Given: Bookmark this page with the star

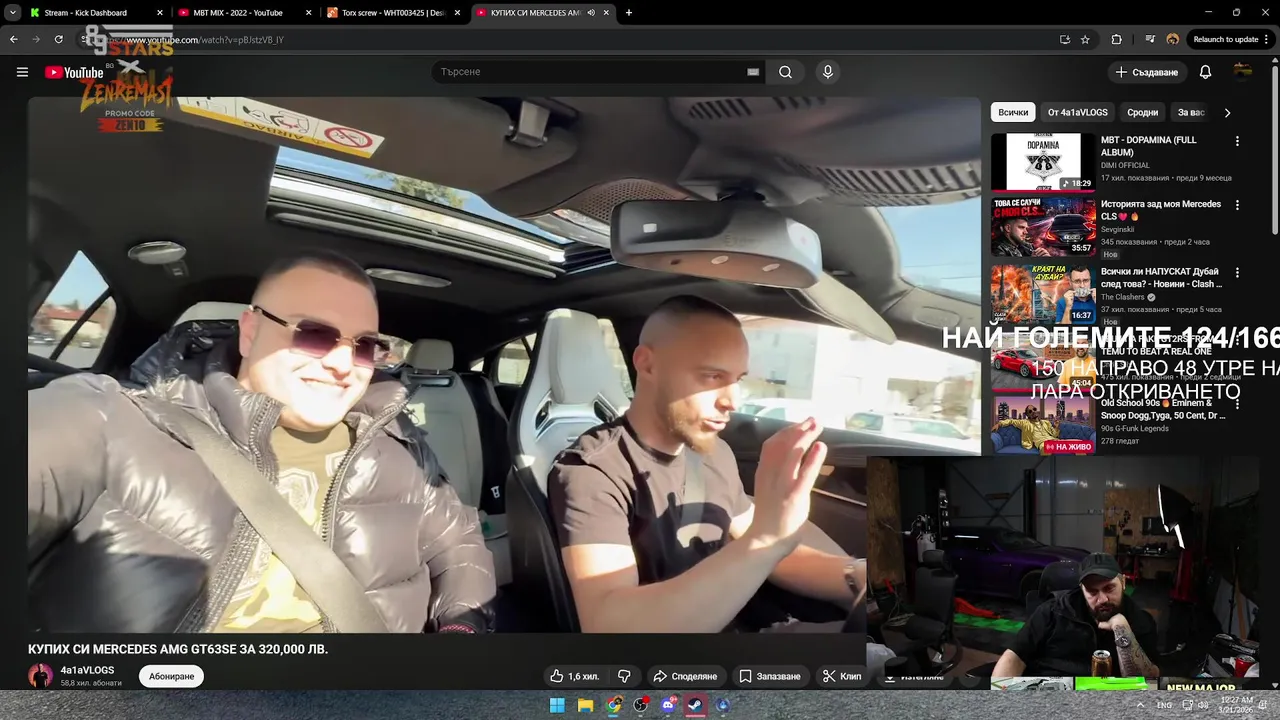Looking at the screenshot, I should click(x=1085, y=39).
